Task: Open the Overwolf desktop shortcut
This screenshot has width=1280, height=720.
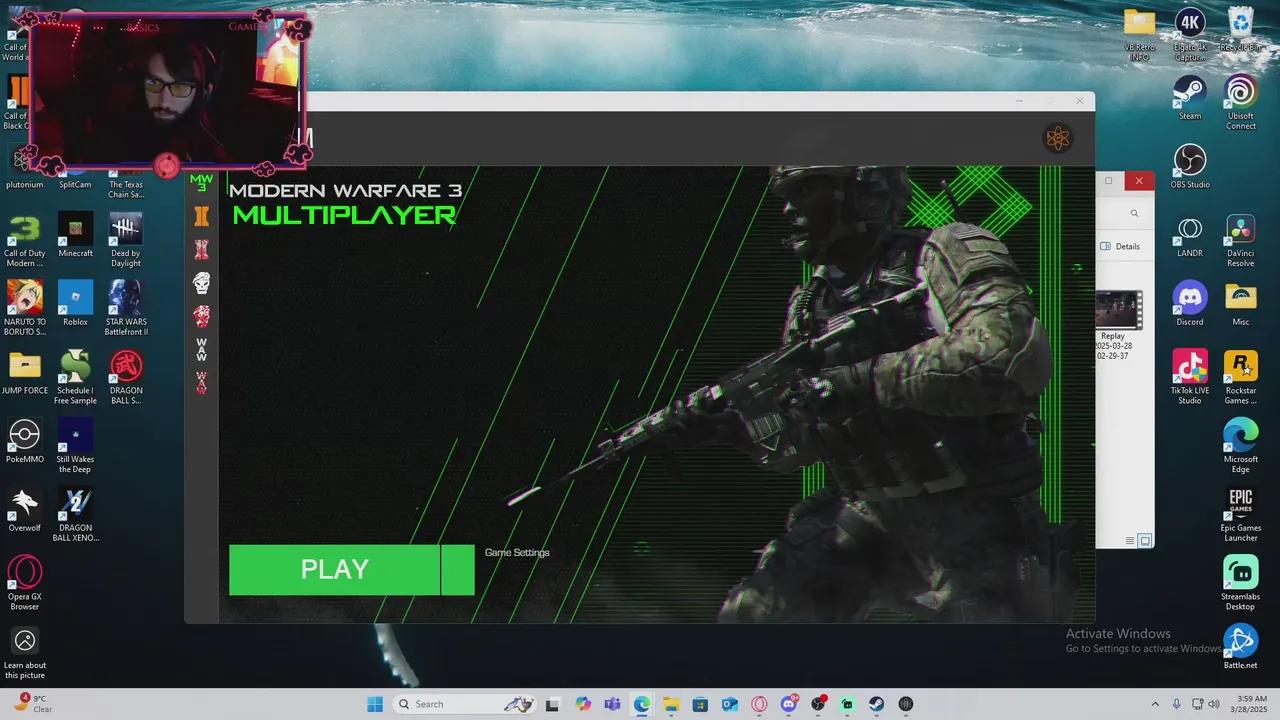Action: point(25,509)
